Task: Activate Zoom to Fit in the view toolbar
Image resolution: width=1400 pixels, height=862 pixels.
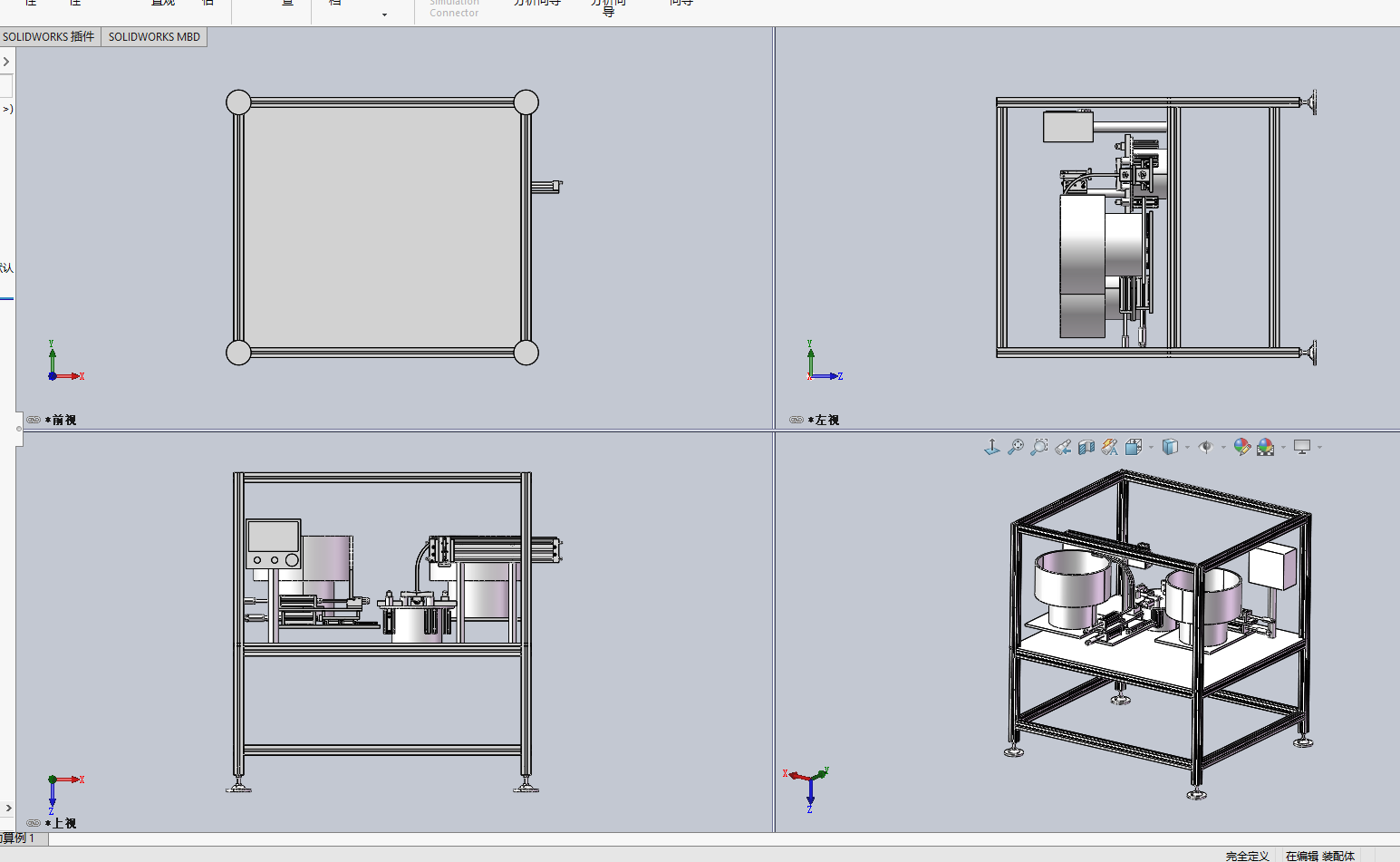Action: click(x=1016, y=447)
